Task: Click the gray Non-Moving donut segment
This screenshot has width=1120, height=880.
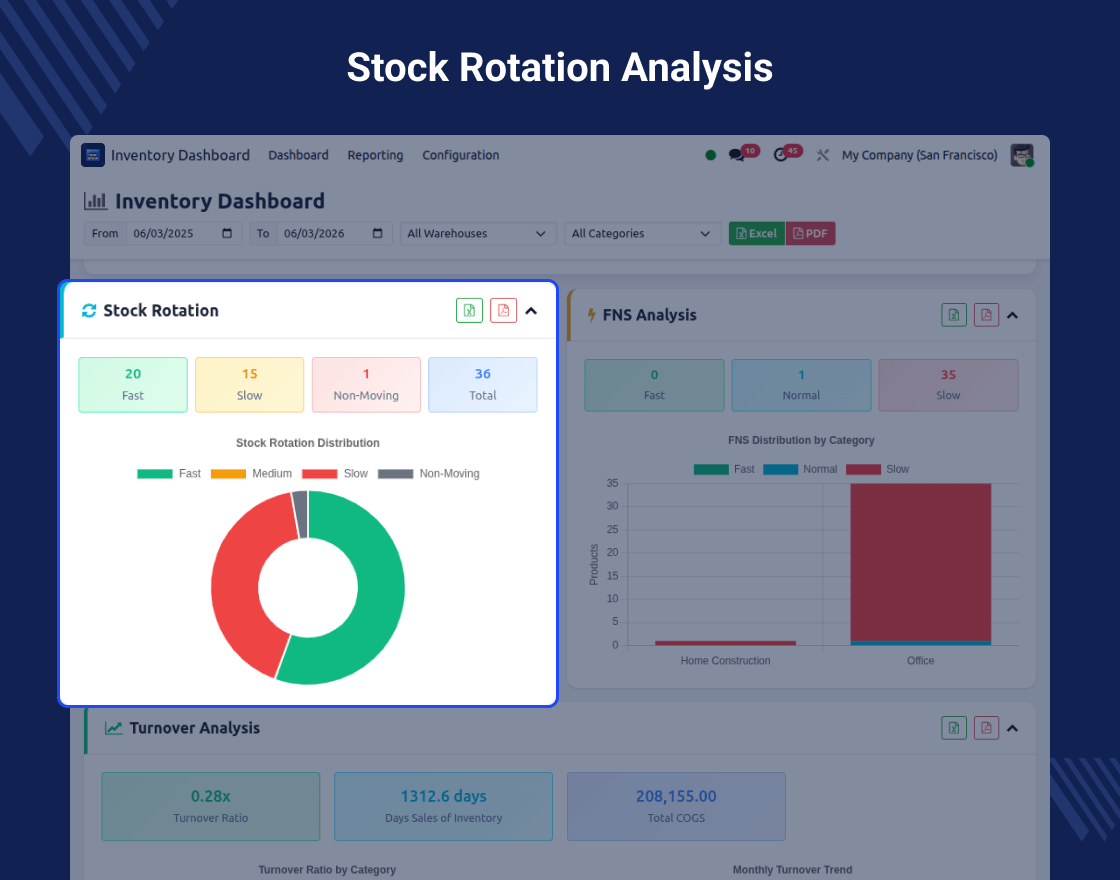Action: [301, 514]
